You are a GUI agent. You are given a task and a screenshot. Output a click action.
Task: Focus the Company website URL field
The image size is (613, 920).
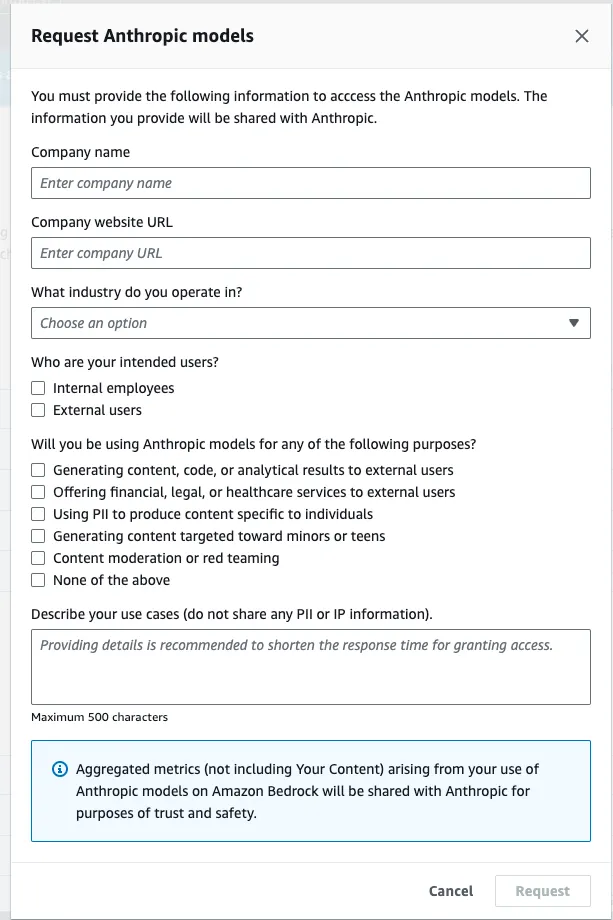310,253
